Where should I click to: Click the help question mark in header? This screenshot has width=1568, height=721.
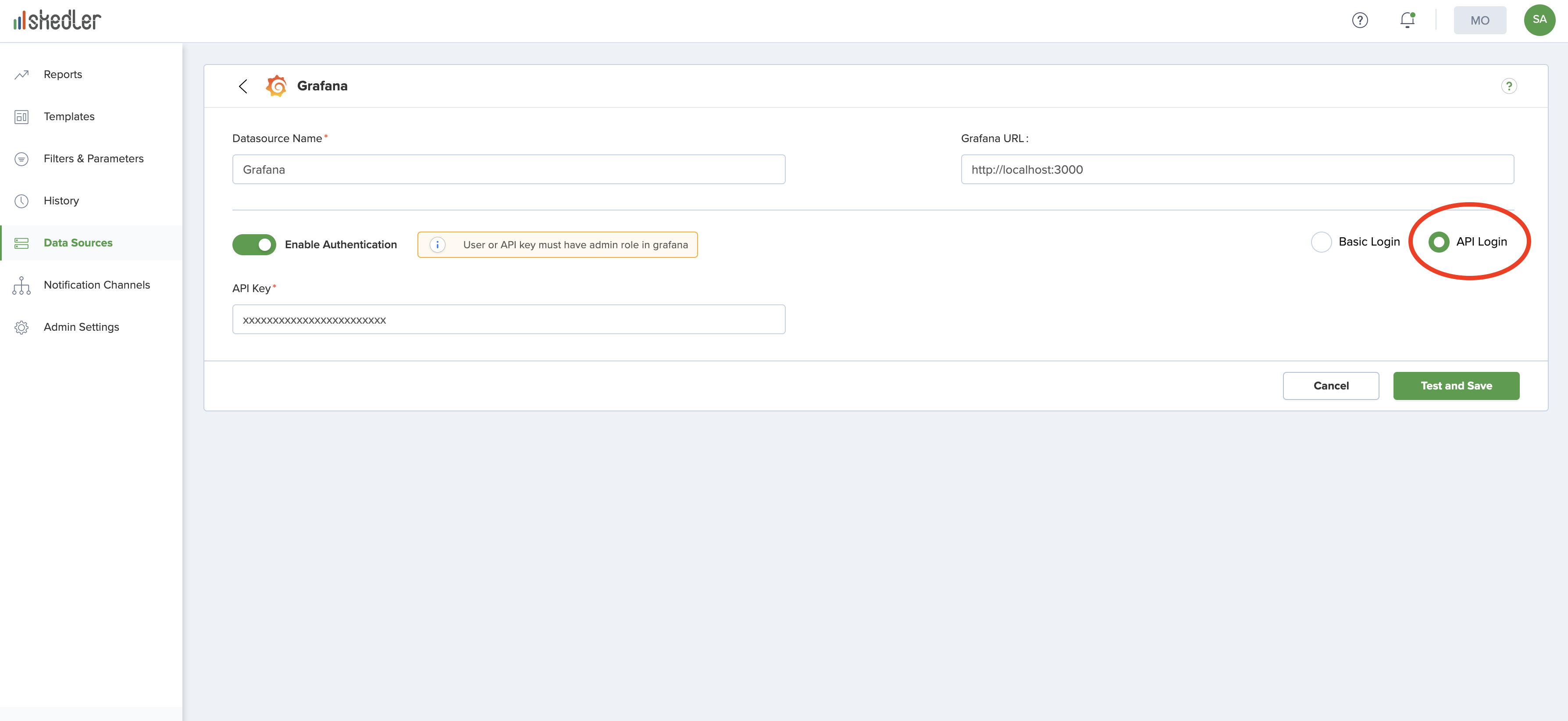[x=1360, y=20]
